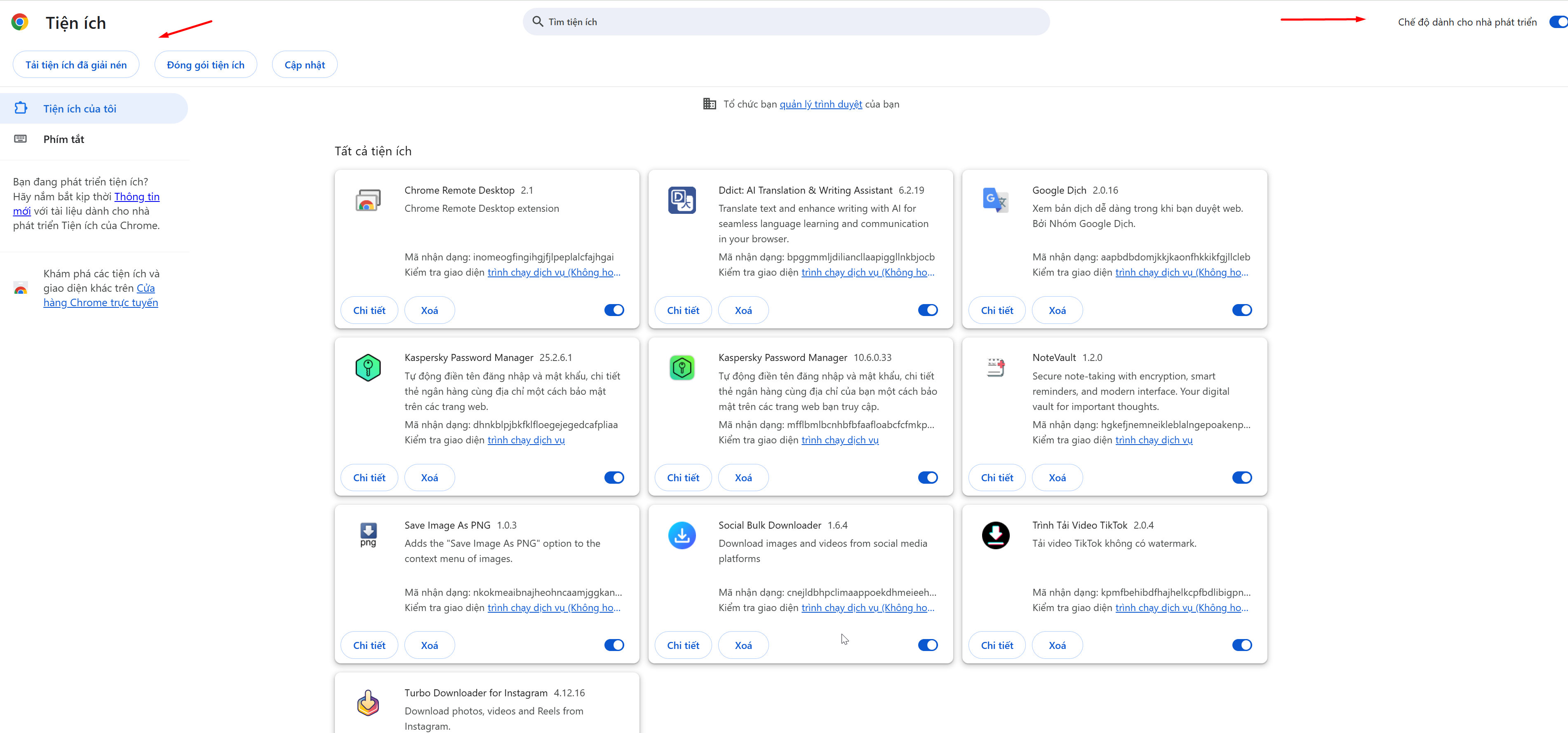This screenshot has width=1568, height=733.
Task: Click the NoteVault extension icon
Action: [996, 368]
